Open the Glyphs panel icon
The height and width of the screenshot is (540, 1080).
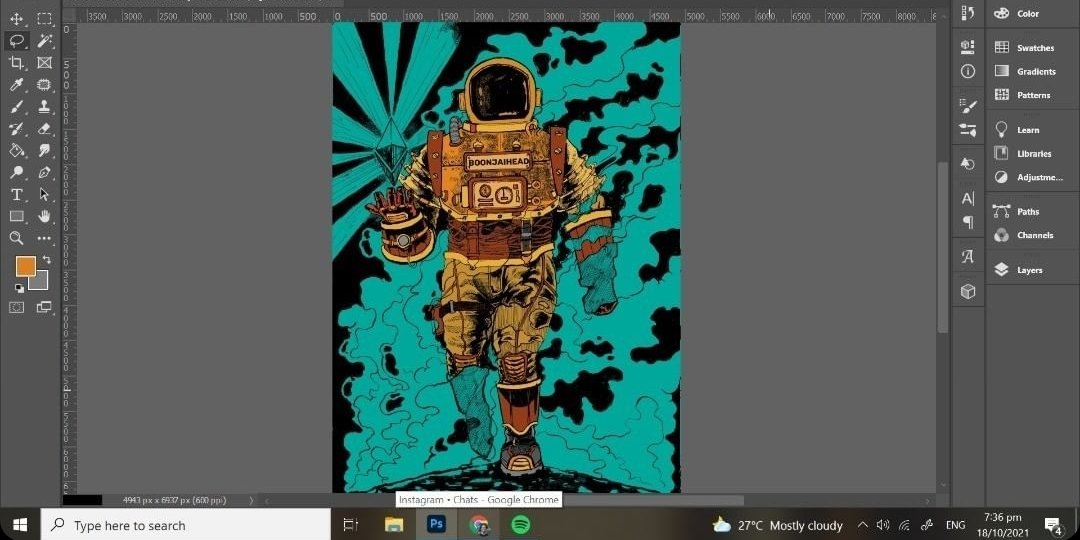968,257
